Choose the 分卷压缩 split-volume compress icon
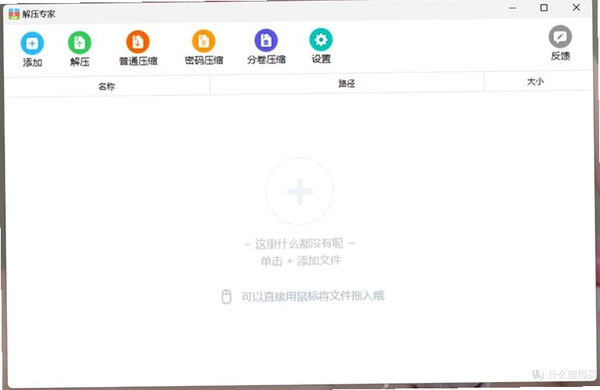The image size is (600, 390). tap(266, 40)
